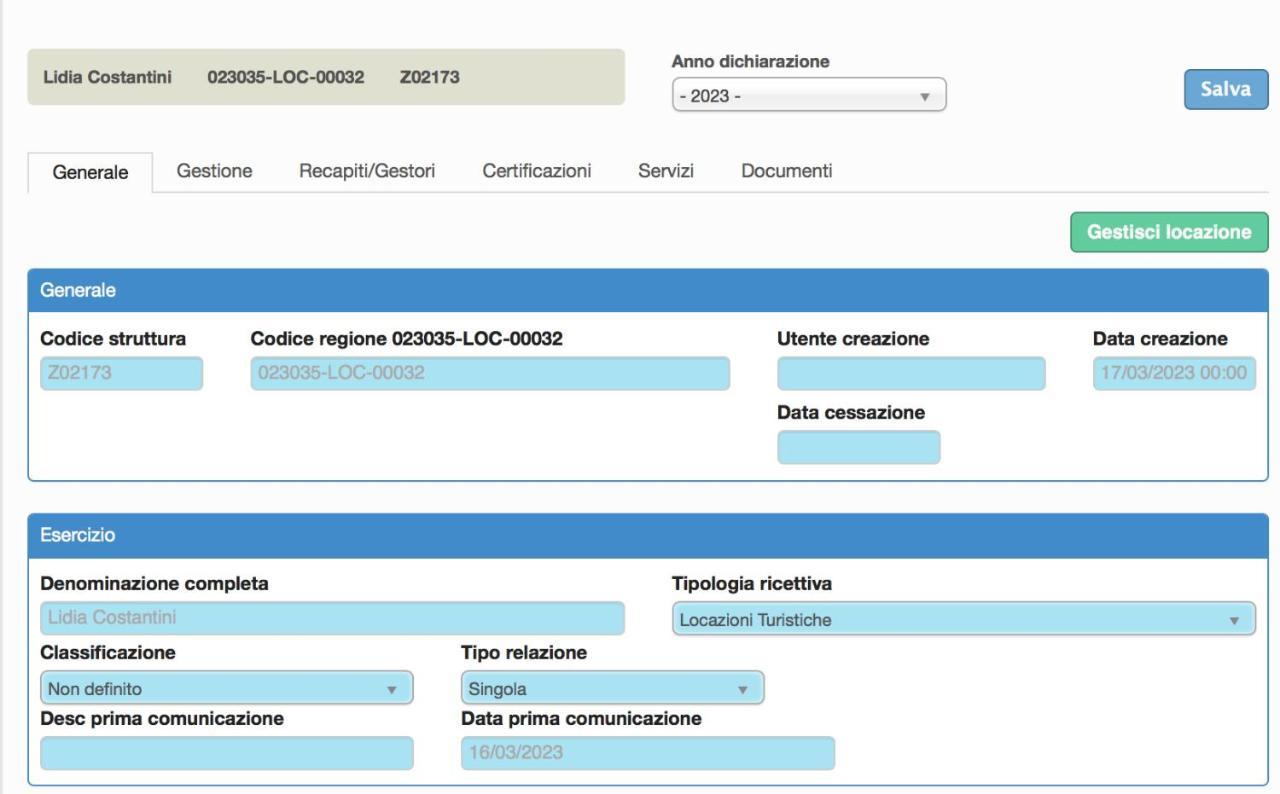Click the Data creazione field

[x=1174, y=373]
